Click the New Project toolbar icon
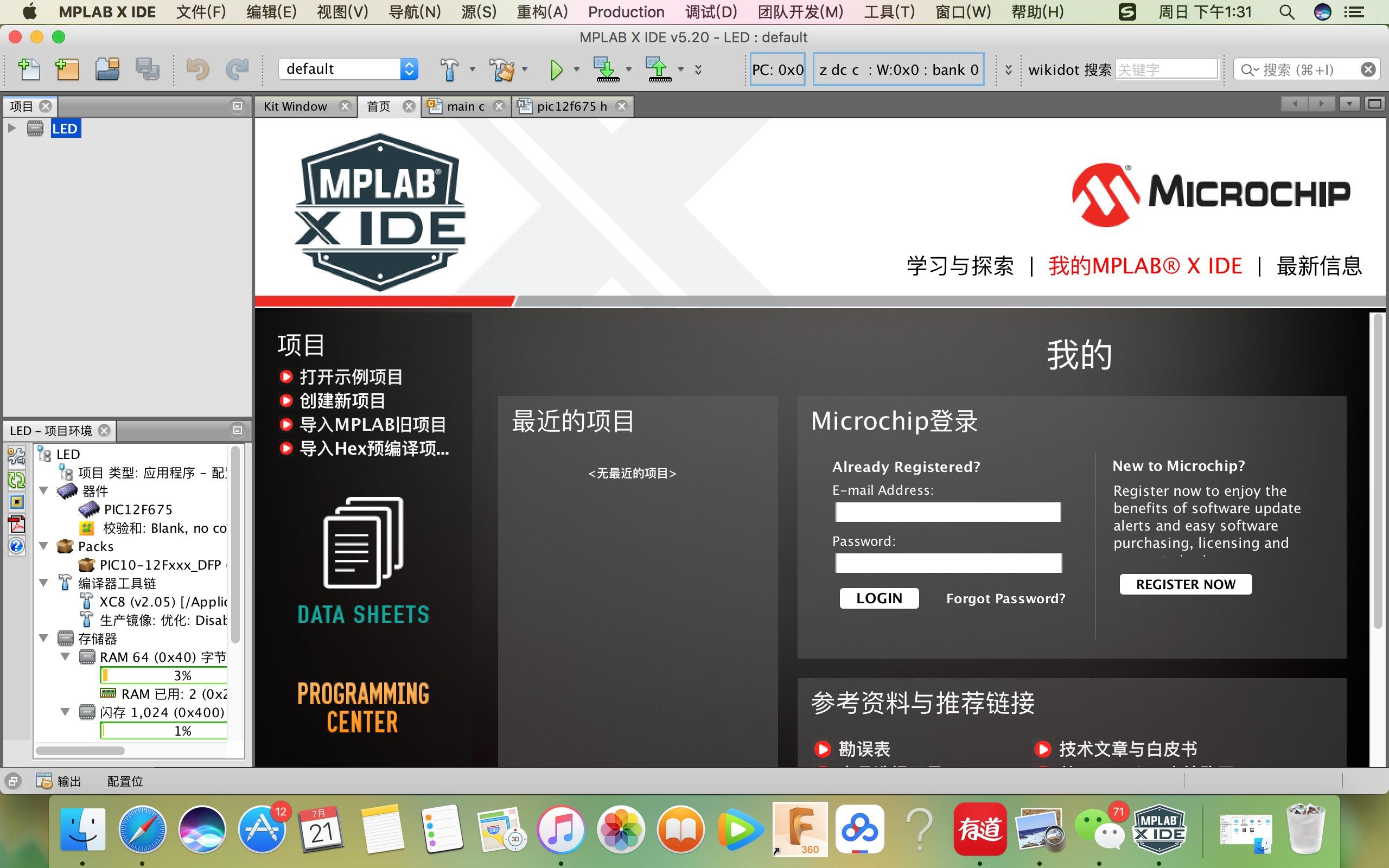1389x868 pixels. click(x=67, y=69)
